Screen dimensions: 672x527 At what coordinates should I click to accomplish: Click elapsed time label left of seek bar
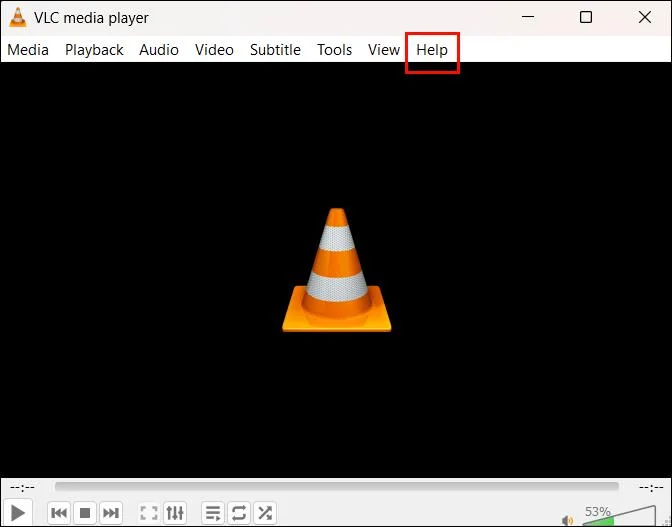coord(22,488)
